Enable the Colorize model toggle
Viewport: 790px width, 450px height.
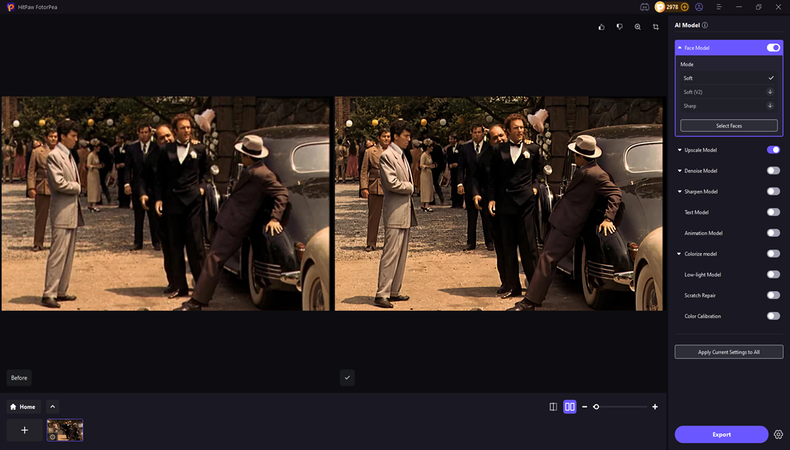coord(773,253)
